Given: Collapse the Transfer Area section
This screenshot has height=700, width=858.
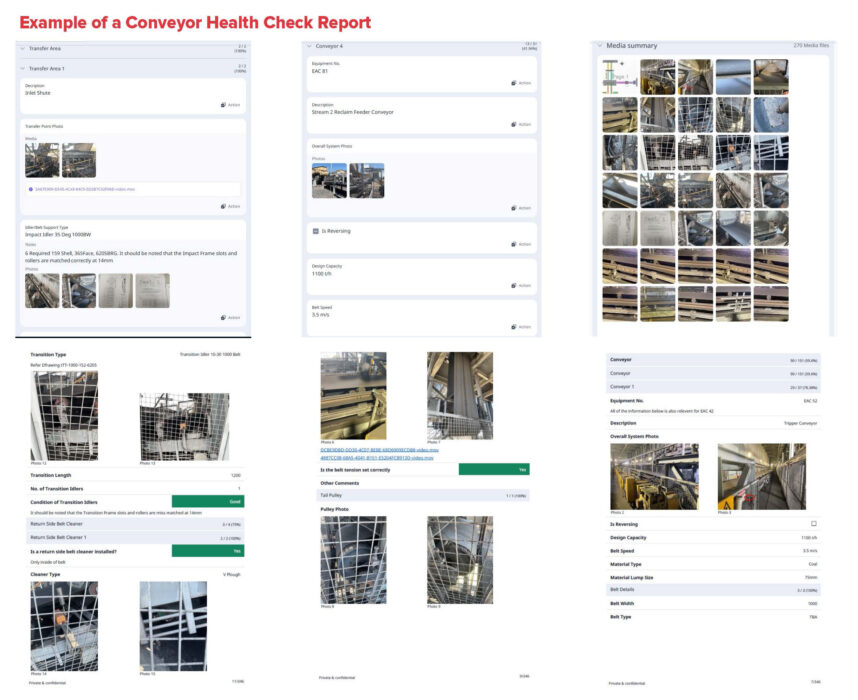Looking at the screenshot, I should pos(22,48).
